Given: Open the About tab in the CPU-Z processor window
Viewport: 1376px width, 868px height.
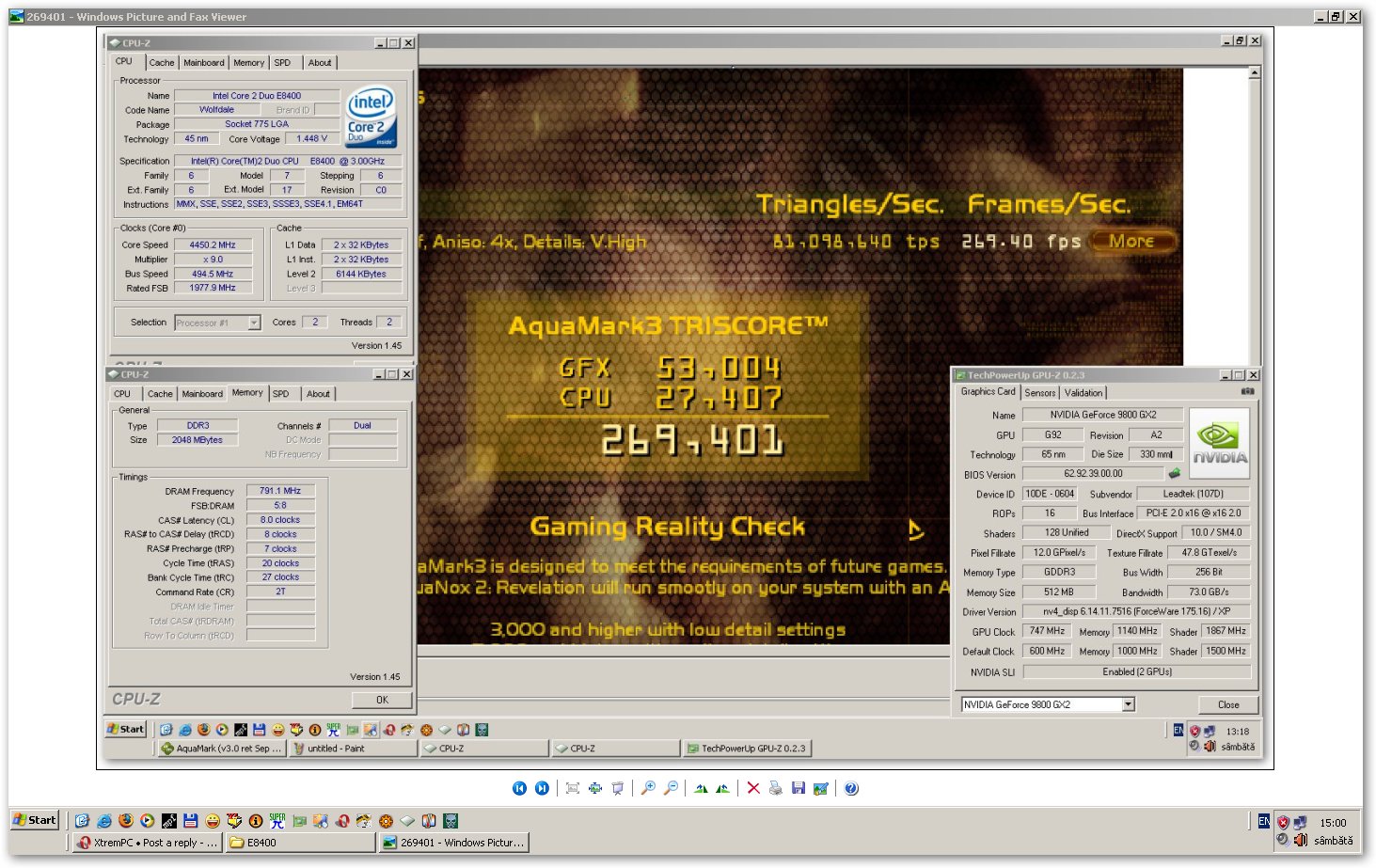Looking at the screenshot, I should (320, 63).
